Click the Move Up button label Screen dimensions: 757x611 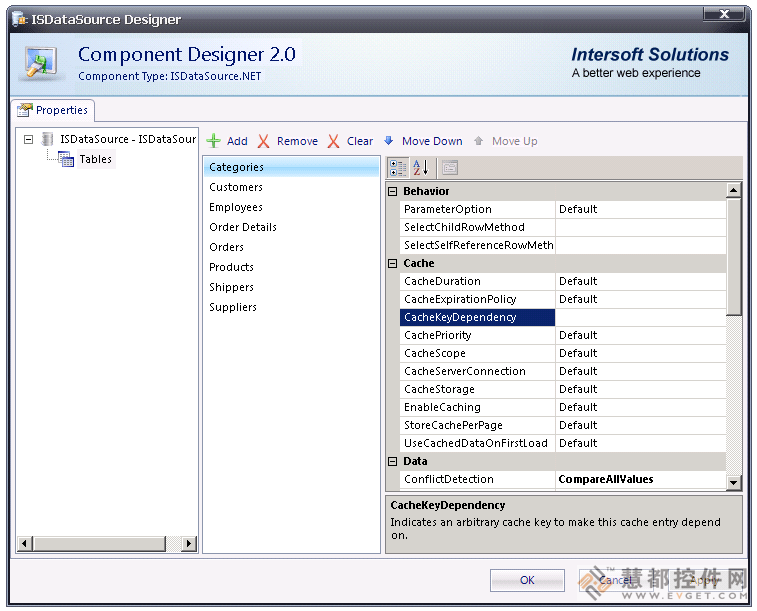pos(515,141)
